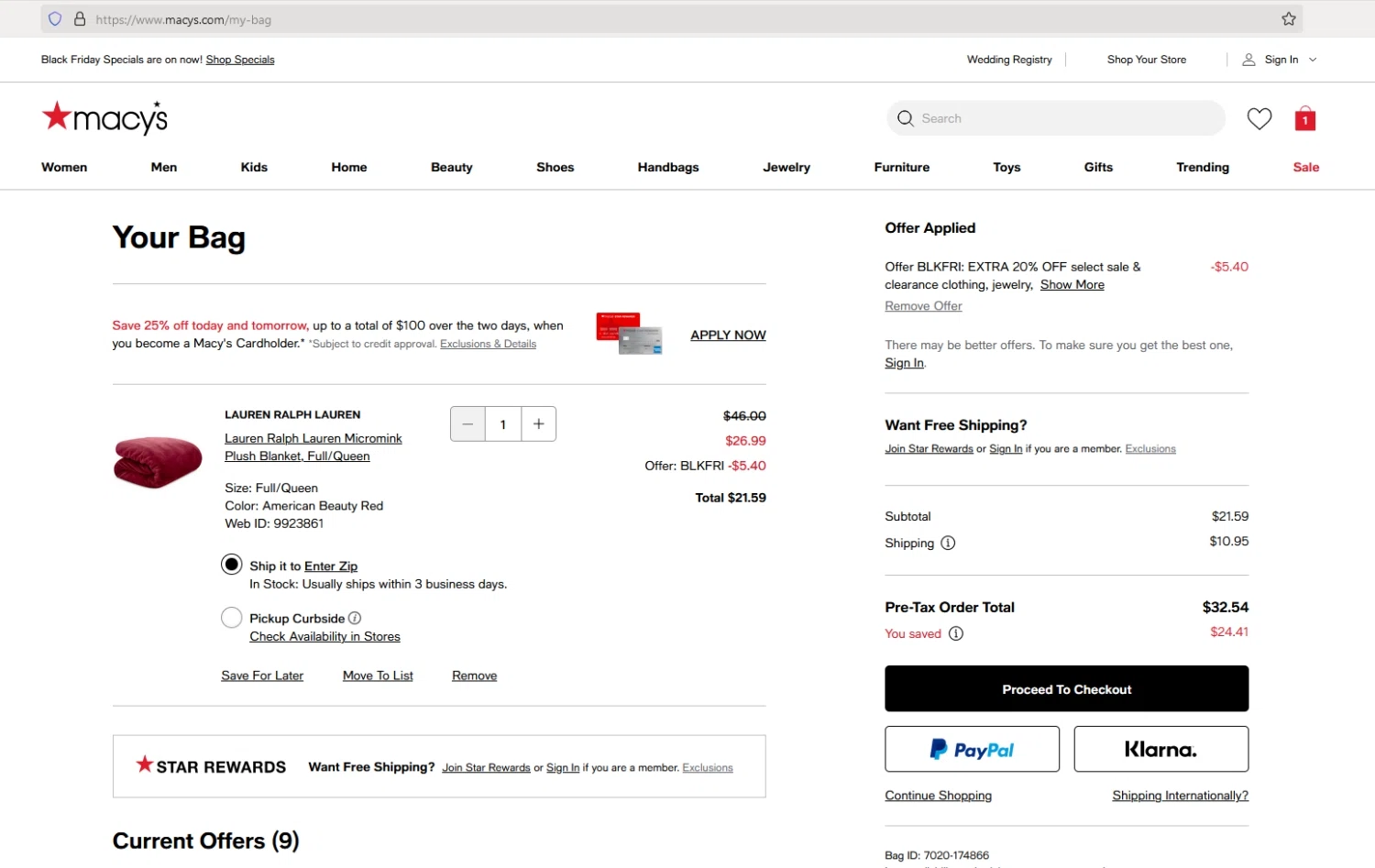Click the search magnifier icon

pyautogui.click(x=906, y=118)
